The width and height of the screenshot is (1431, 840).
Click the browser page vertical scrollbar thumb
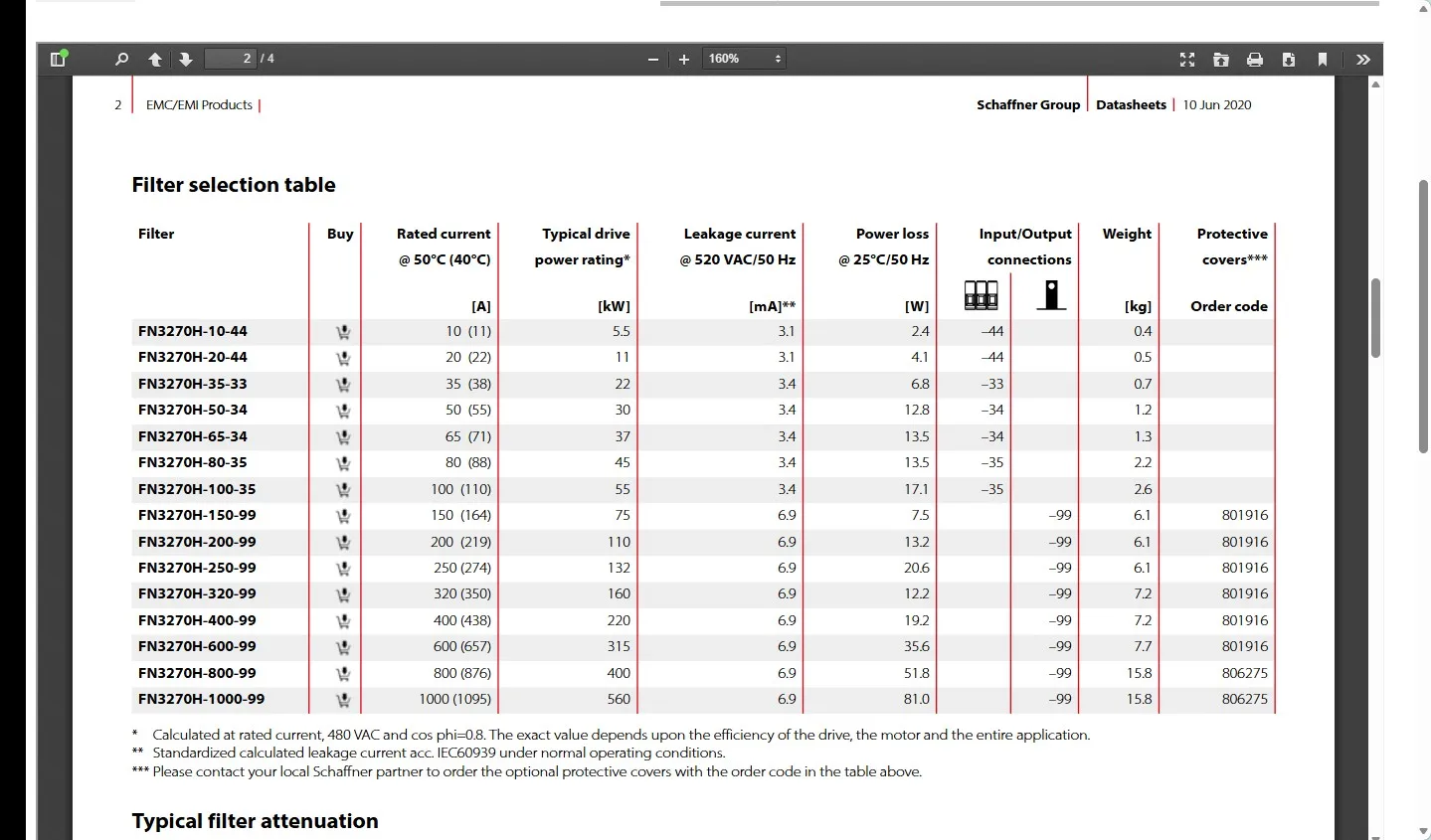point(1424,316)
